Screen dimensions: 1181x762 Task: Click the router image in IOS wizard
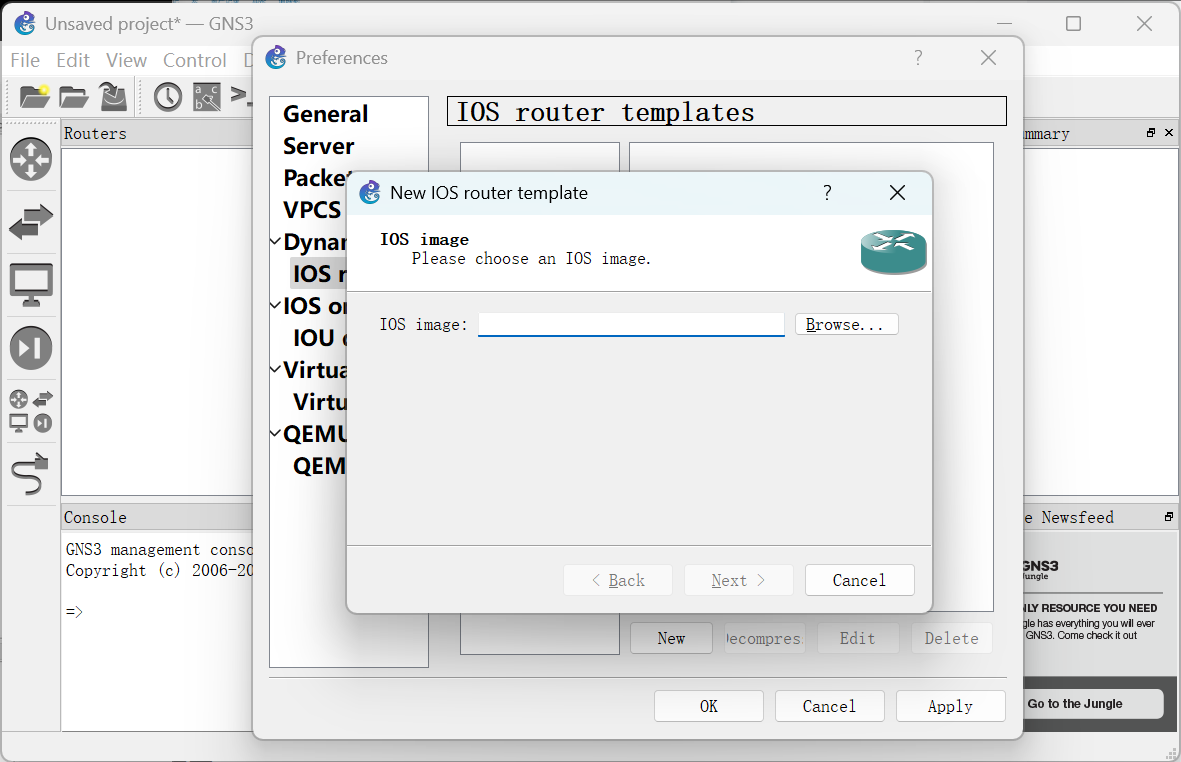(893, 252)
